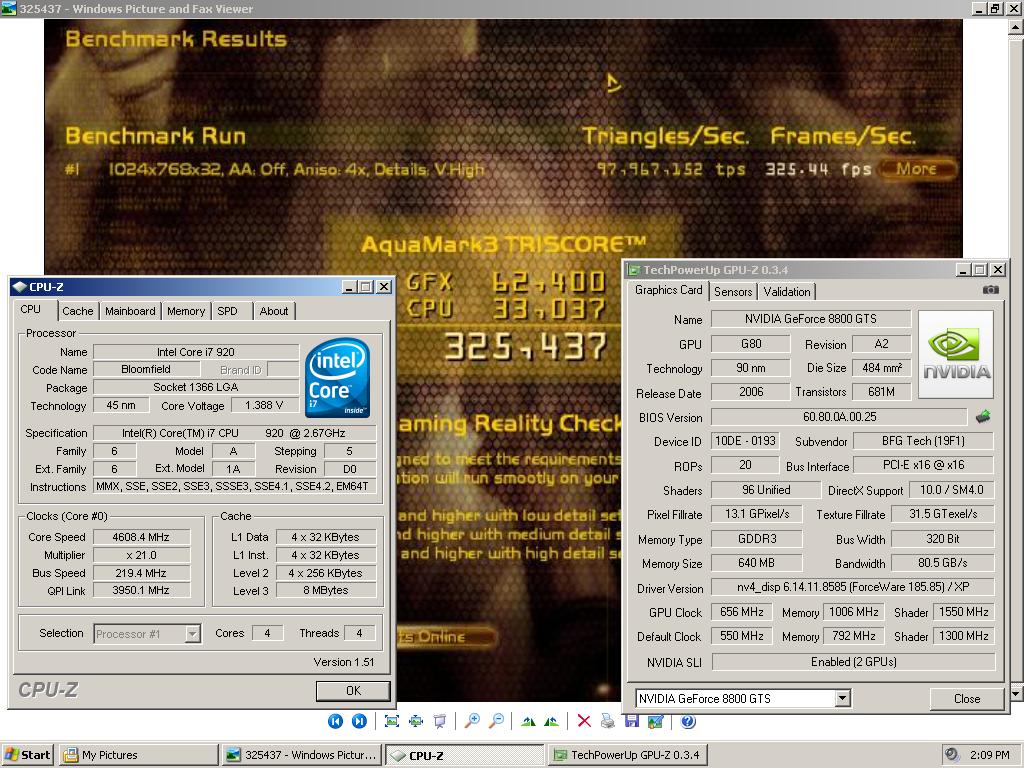
Task: Rotate picture counterclockwise
Action: (552, 721)
